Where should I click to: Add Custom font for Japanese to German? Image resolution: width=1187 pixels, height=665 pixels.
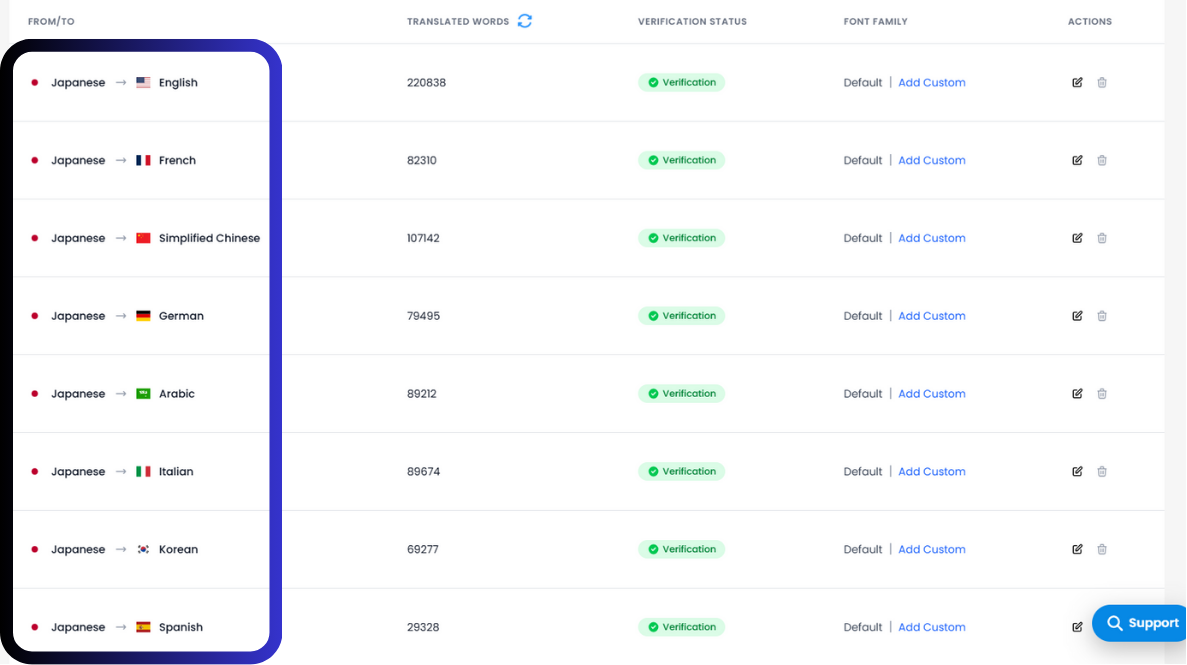coord(931,316)
